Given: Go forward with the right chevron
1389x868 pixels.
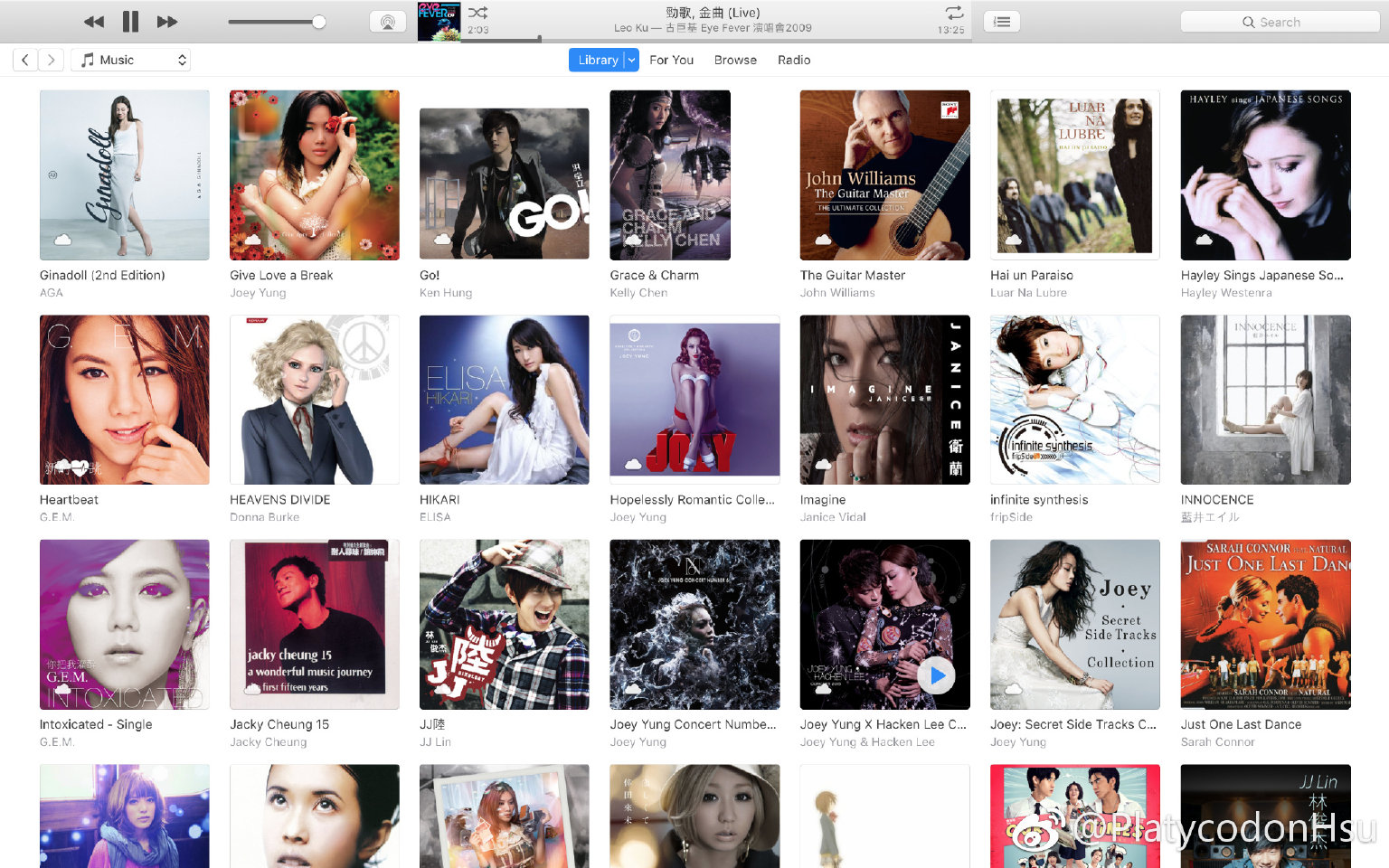Looking at the screenshot, I should 52,60.
